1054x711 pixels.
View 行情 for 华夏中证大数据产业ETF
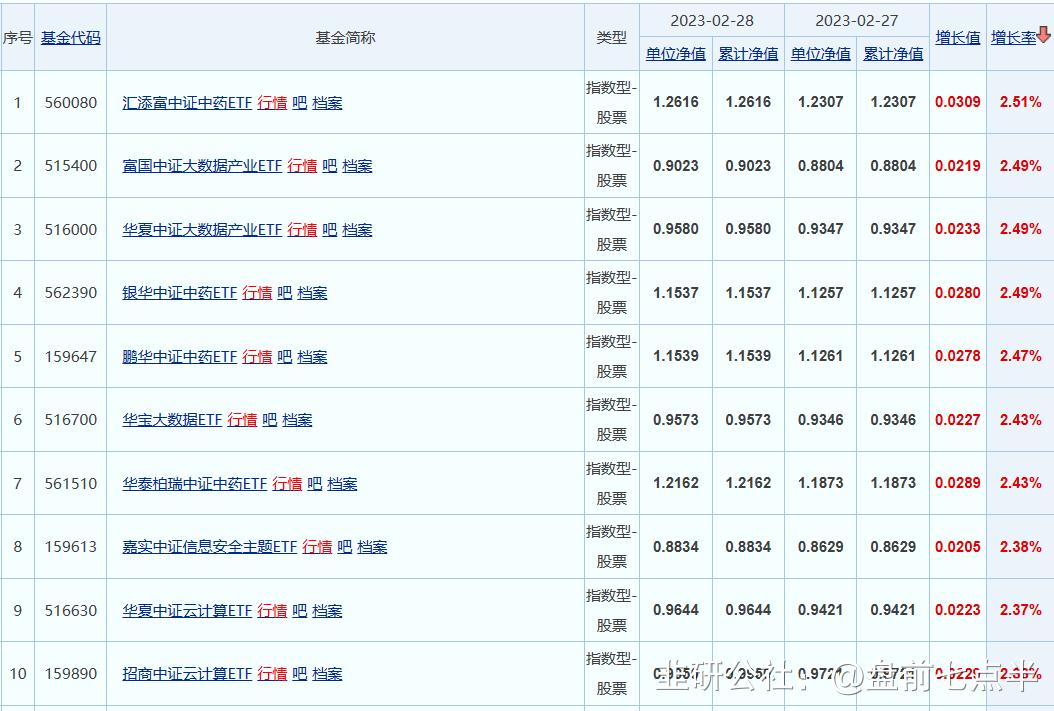pos(302,229)
